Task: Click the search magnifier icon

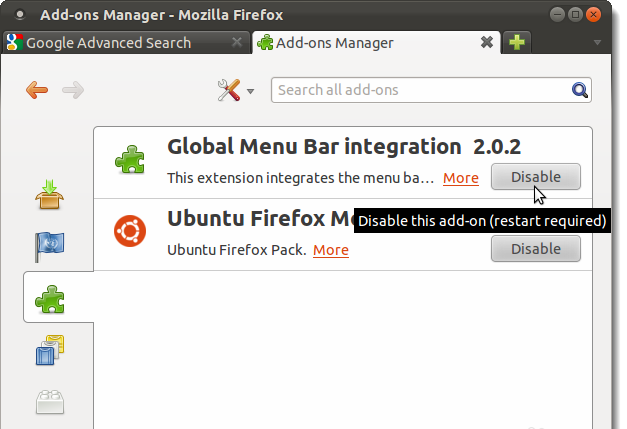Action: (x=580, y=90)
